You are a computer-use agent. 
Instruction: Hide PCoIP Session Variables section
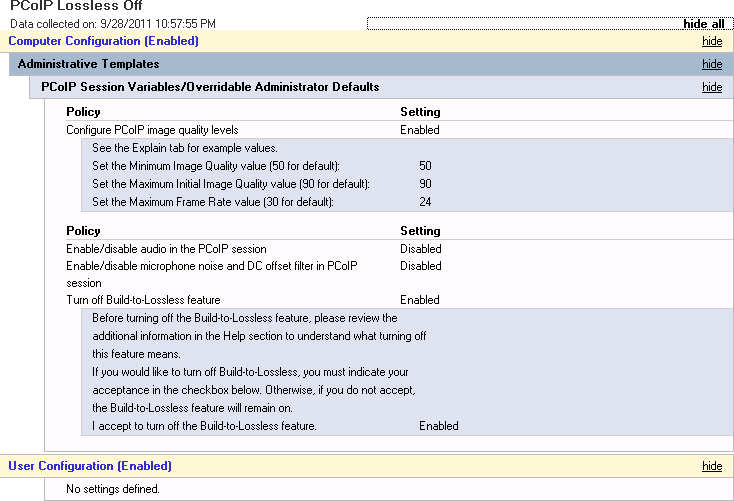point(712,87)
